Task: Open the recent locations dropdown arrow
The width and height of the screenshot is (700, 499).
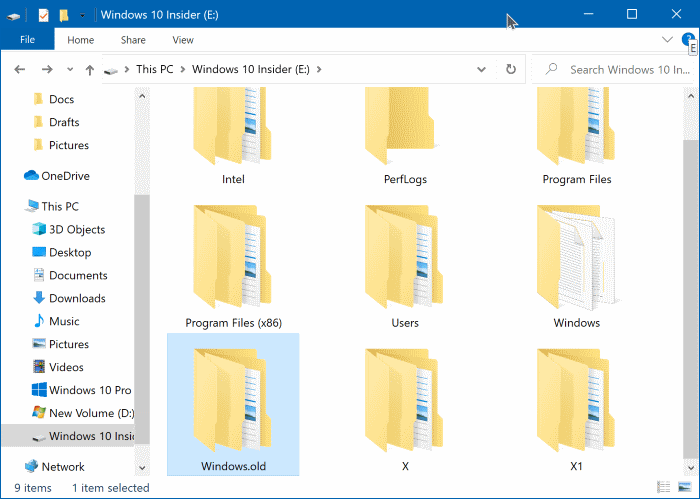Action: point(70,70)
